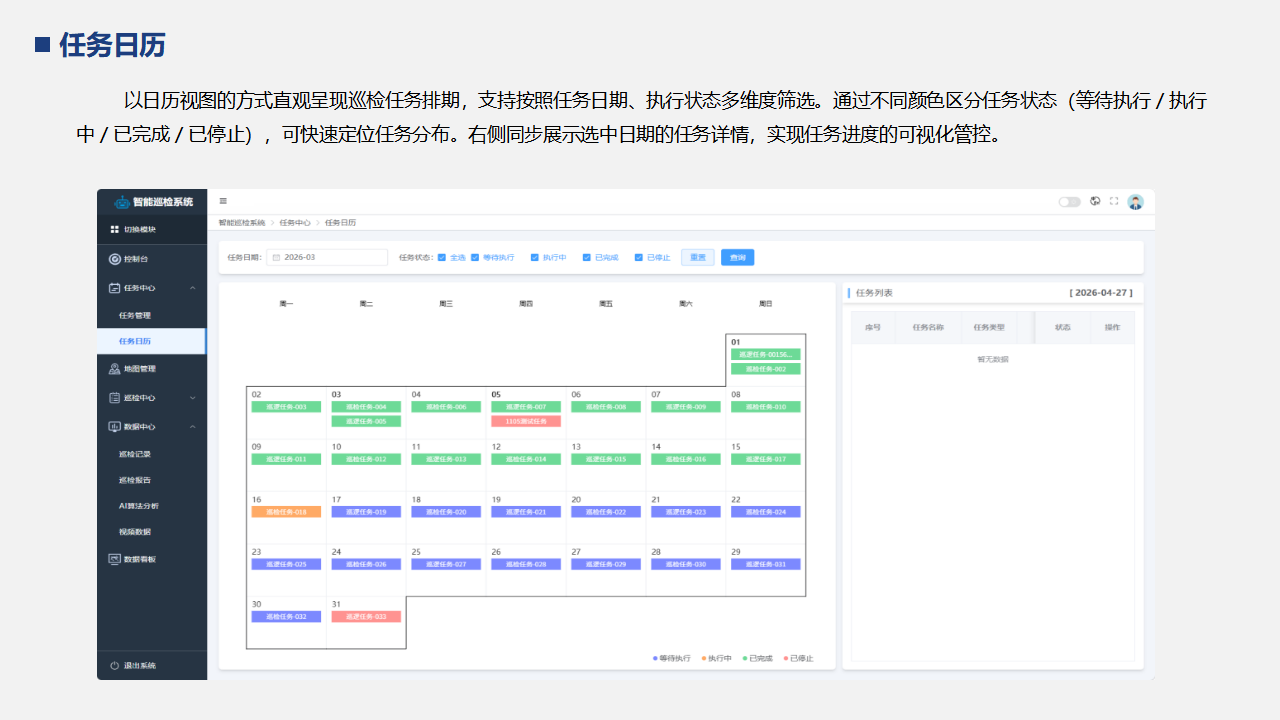Open orange task 巡检任务-018 on day 16

286,512
